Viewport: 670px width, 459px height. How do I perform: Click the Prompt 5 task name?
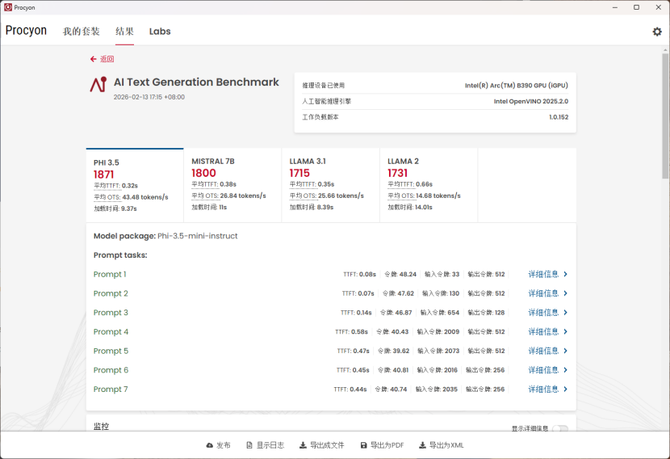coord(111,351)
